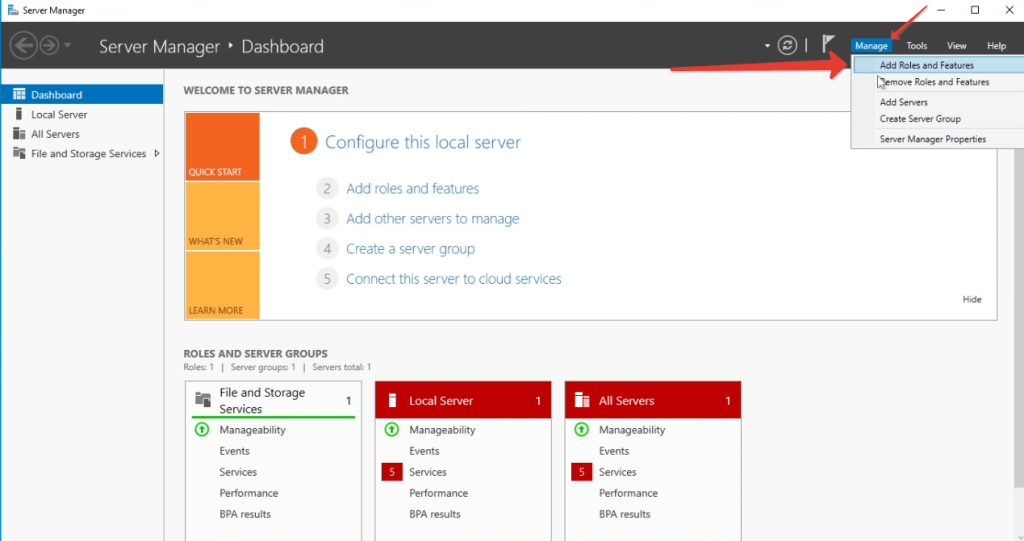Viewport: 1024px width, 541px height.
Task: Open the What's New tile
Action: coord(222,216)
